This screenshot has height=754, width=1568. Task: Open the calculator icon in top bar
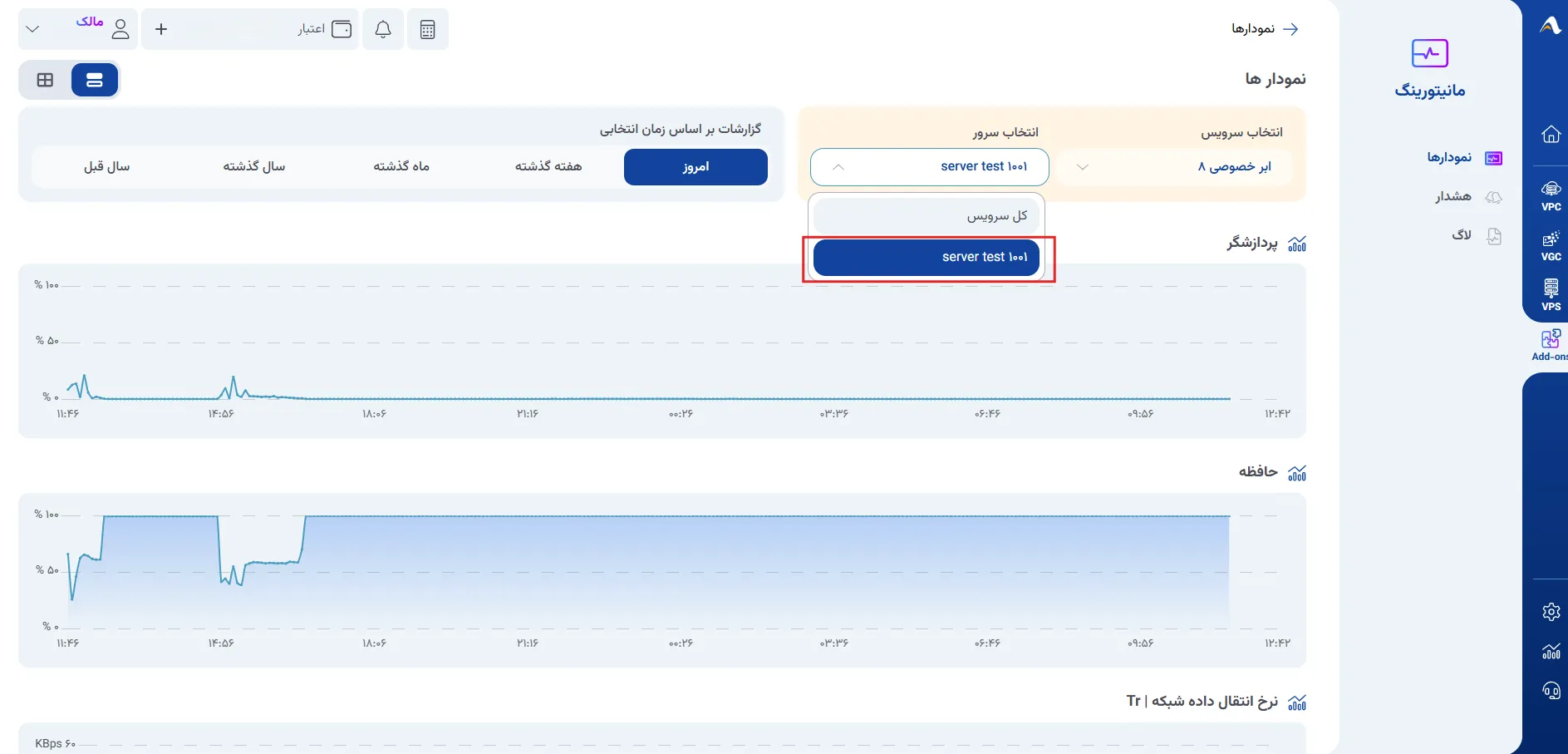(x=427, y=30)
